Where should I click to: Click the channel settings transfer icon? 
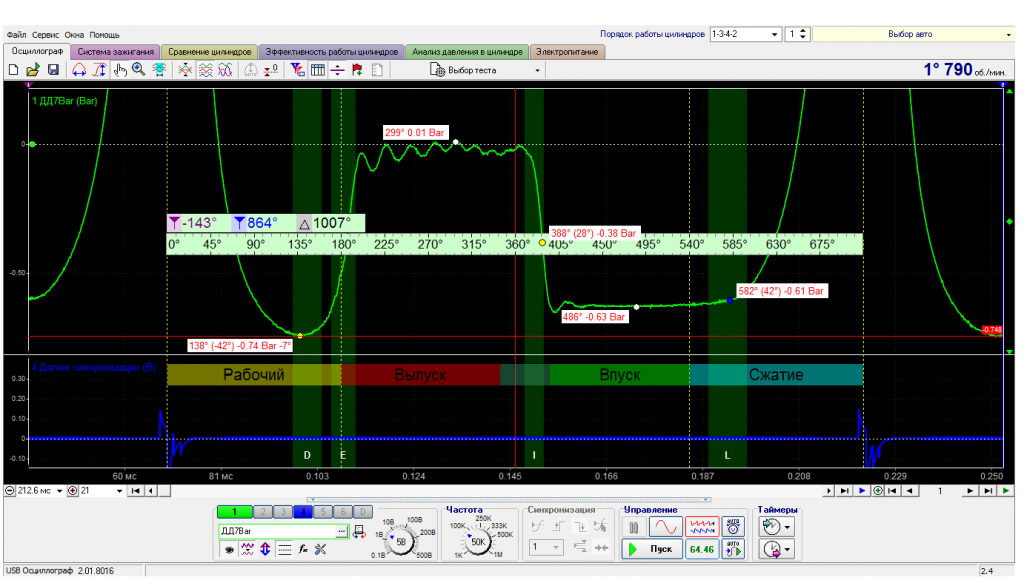359,532
